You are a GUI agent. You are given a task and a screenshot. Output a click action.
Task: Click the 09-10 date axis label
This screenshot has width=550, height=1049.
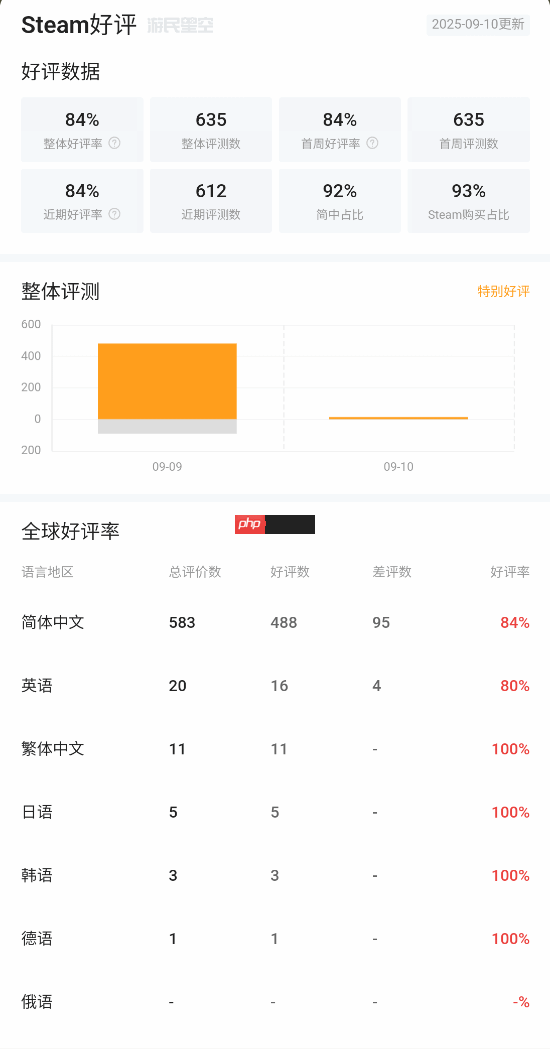click(x=399, y=467)
